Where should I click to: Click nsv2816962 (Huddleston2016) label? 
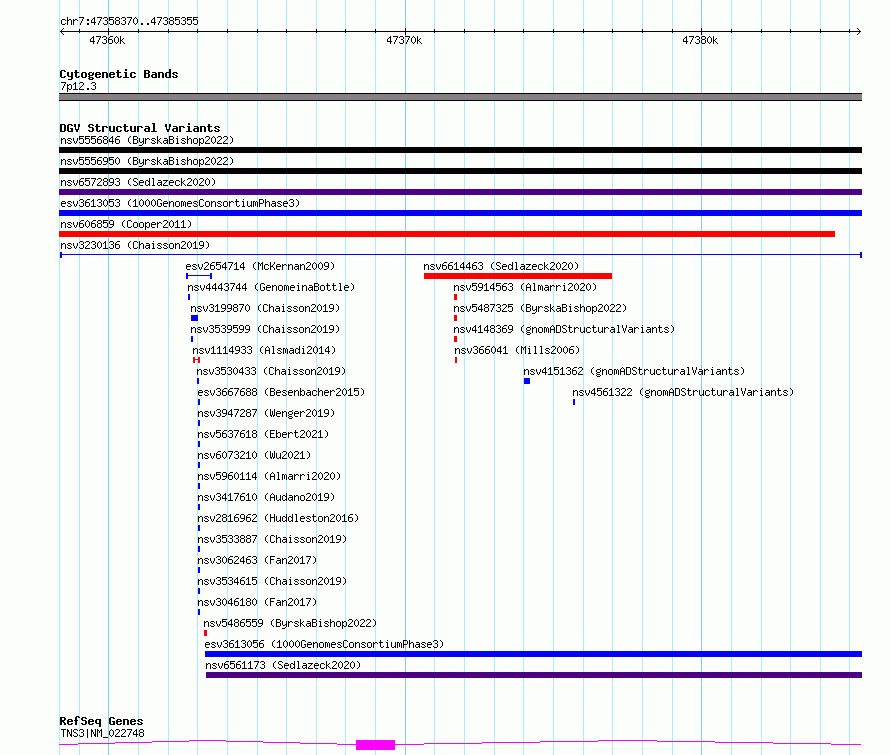tap(278, 518)
